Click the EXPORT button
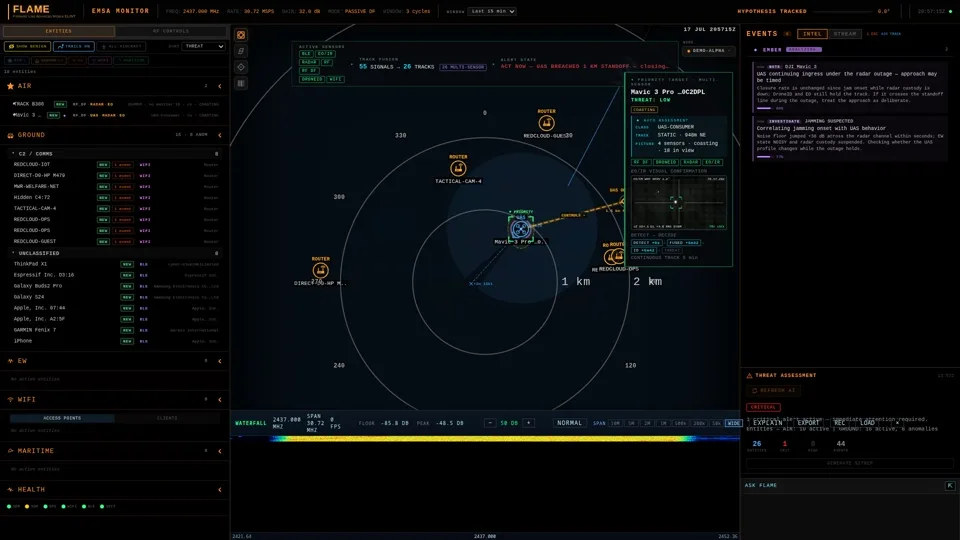 [x=808, y=423]
